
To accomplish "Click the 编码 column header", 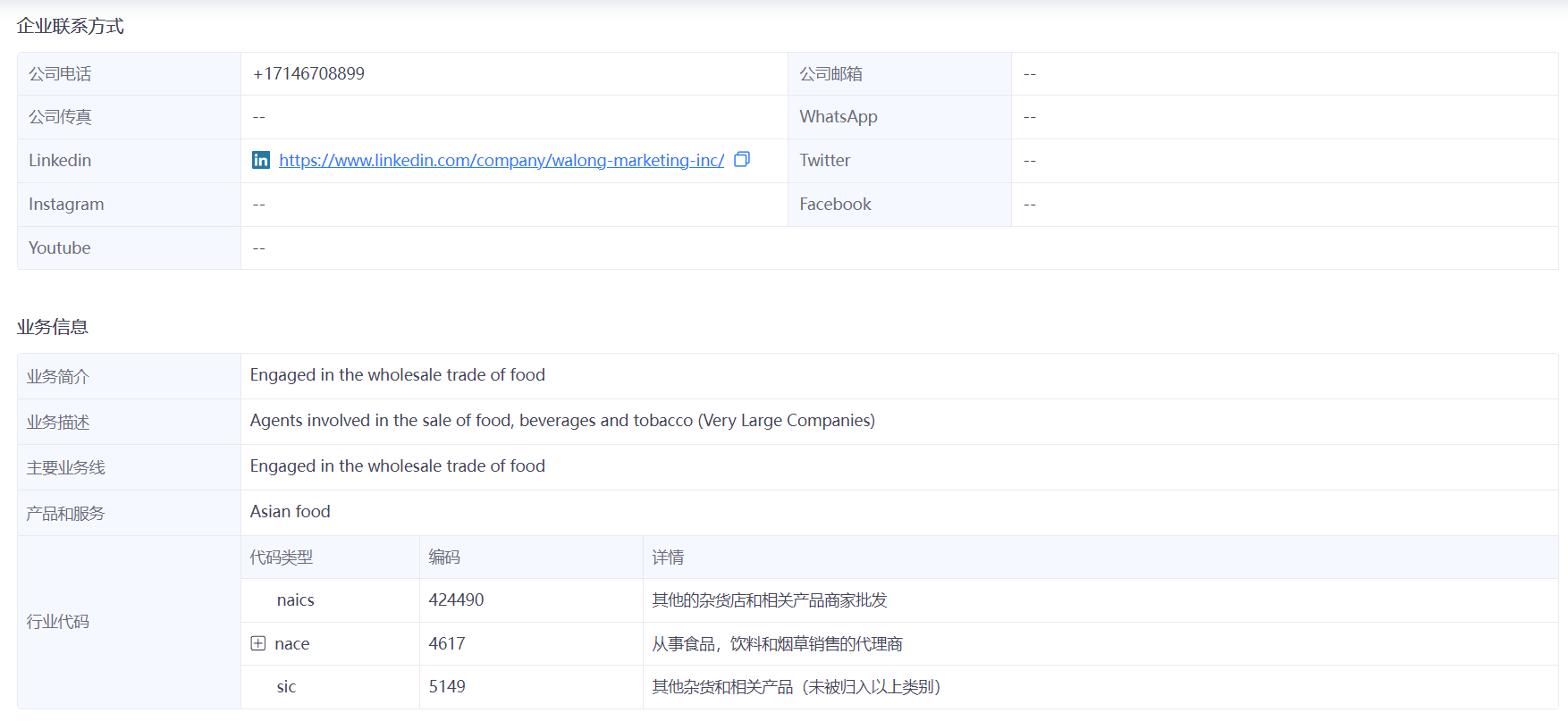I will tap(443, 557).
